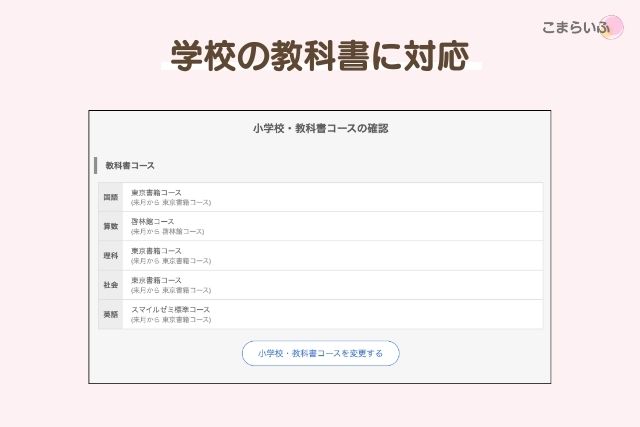Click the 来月から note under スマイルゼミ標準コース
The height and width of the screenshot is (427, 640).
(x=171, y=320)
